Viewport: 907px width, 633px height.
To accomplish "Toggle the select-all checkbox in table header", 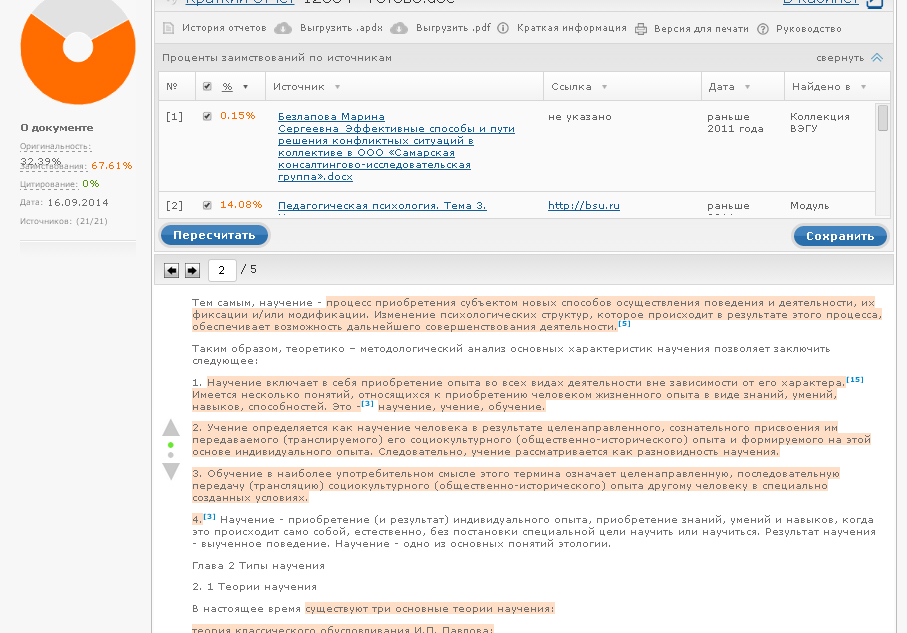I will (207, 87).
